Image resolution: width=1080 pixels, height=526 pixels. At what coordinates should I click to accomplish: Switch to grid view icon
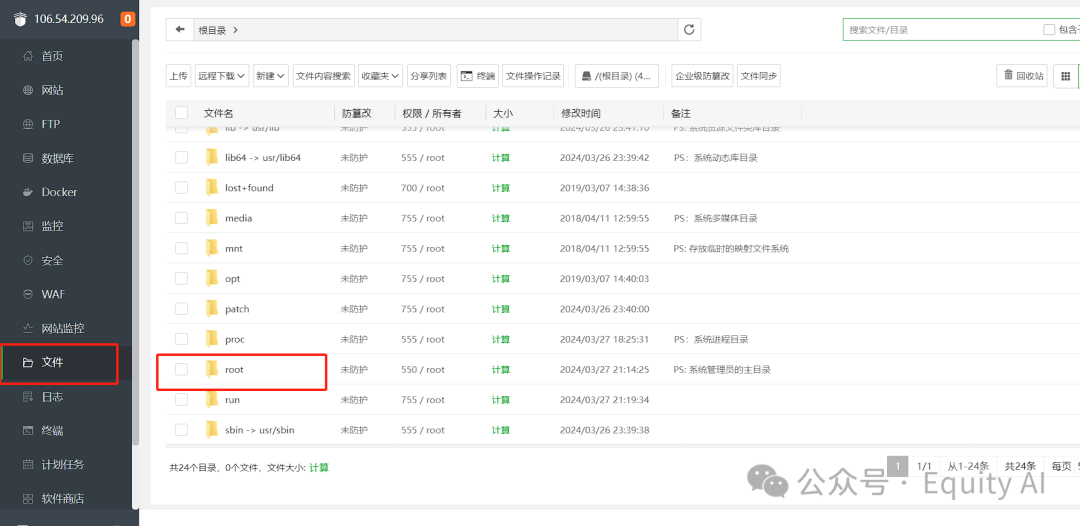1065,76
